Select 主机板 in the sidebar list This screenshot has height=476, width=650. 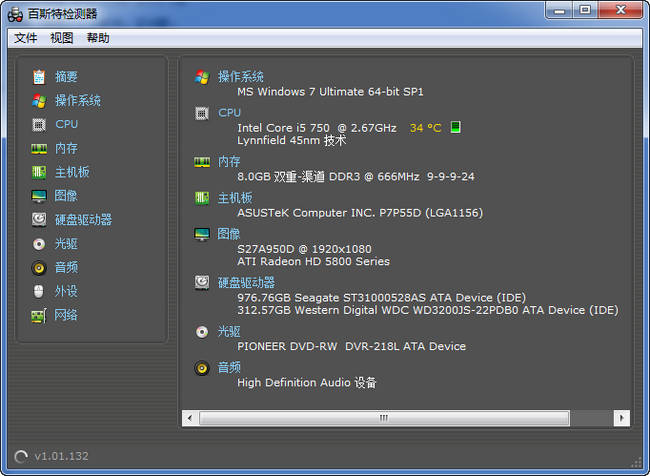coord(72,172)
